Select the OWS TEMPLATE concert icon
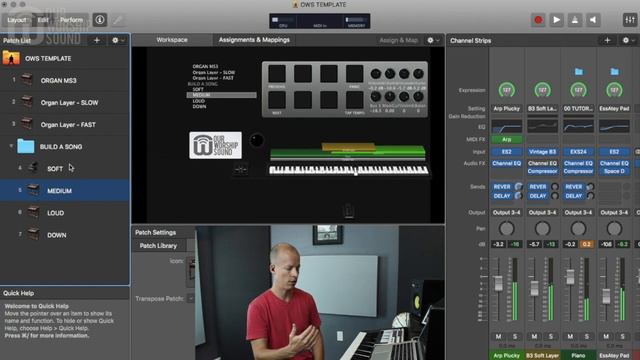The height and width of the screenshot is (360, 640). 11,58
